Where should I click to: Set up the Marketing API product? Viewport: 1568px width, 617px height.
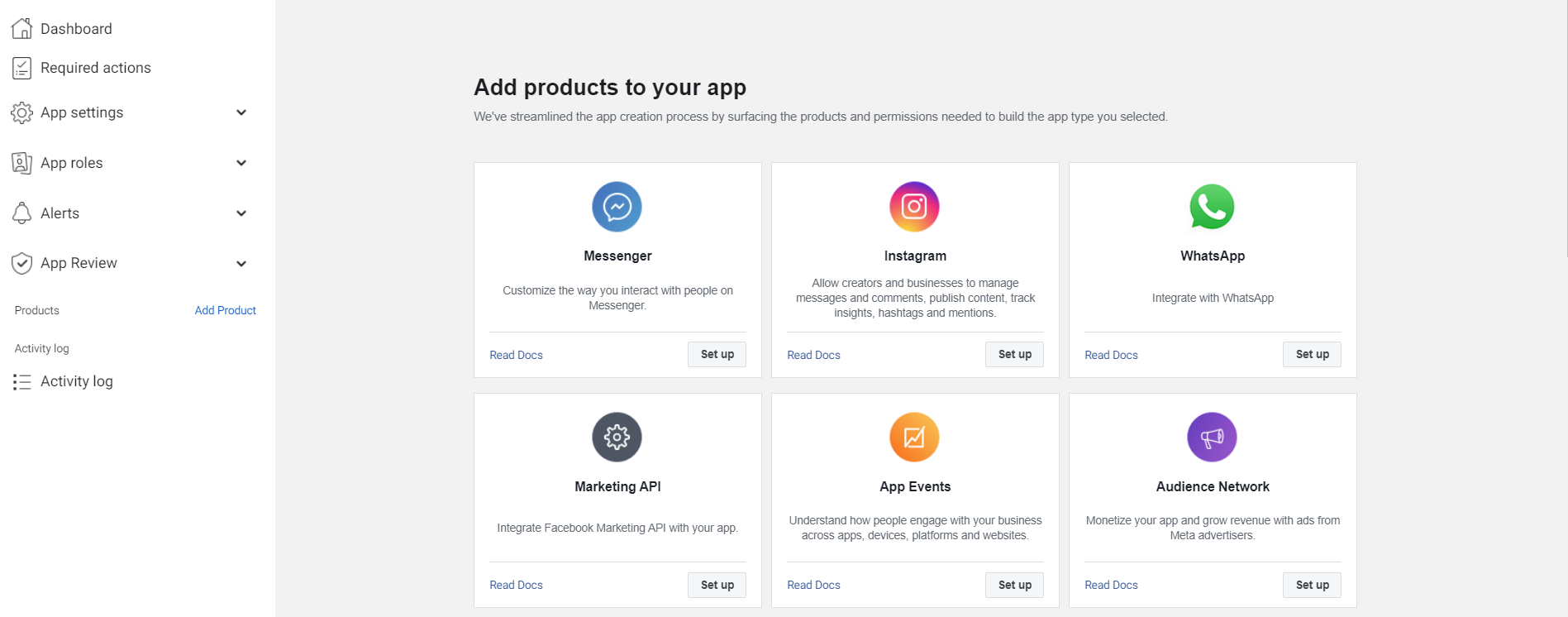717,585
